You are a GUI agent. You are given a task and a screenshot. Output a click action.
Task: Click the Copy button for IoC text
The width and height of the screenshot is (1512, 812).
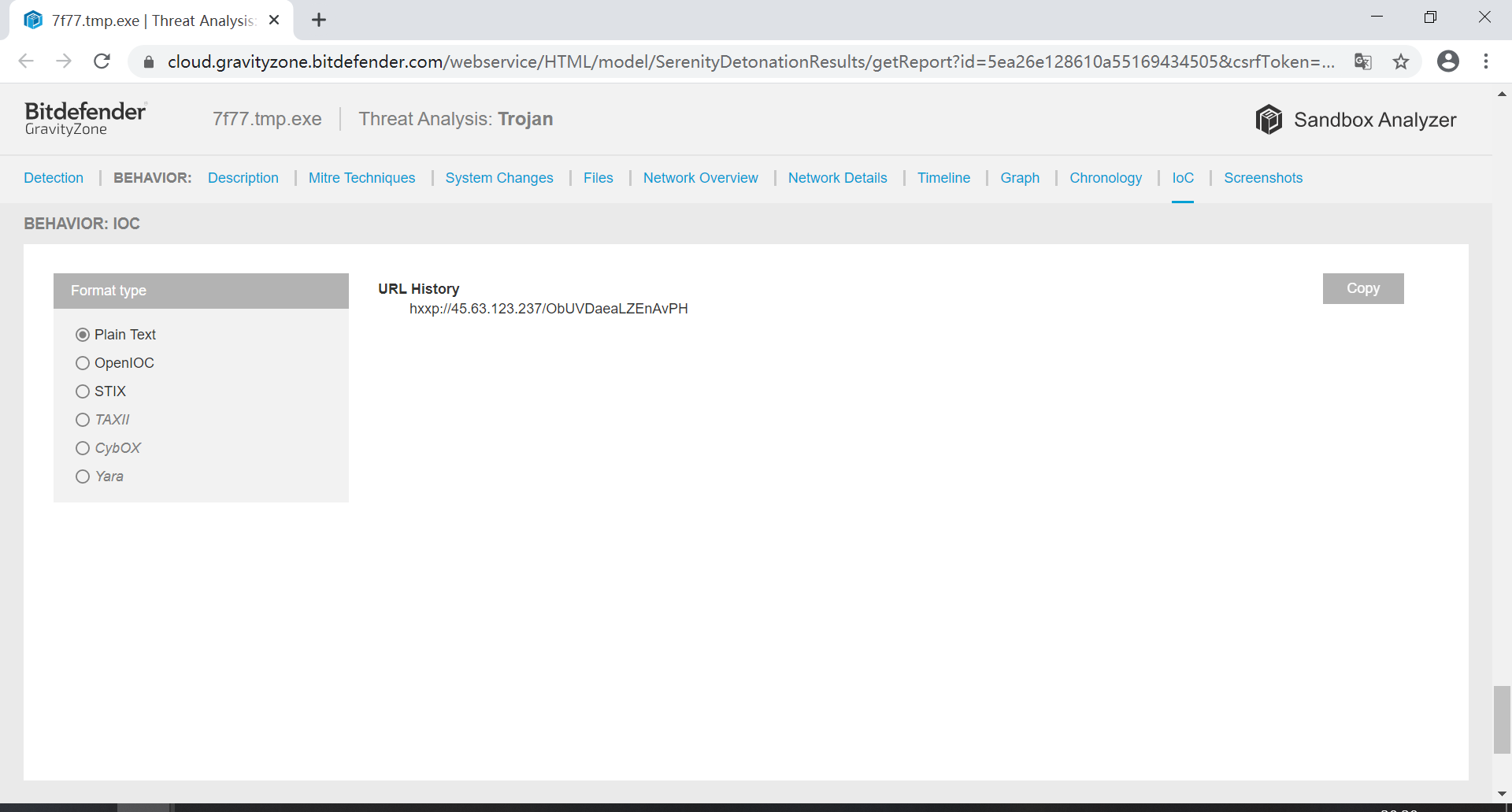click(x=1363, y=288)
